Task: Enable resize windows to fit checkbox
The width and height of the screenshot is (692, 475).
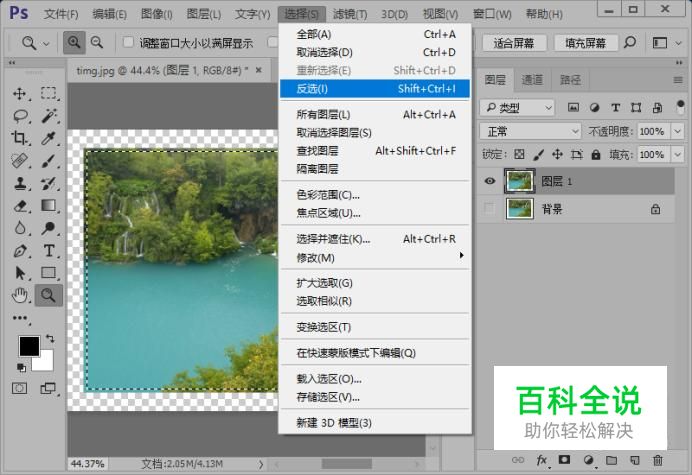Action: [128, 42]
